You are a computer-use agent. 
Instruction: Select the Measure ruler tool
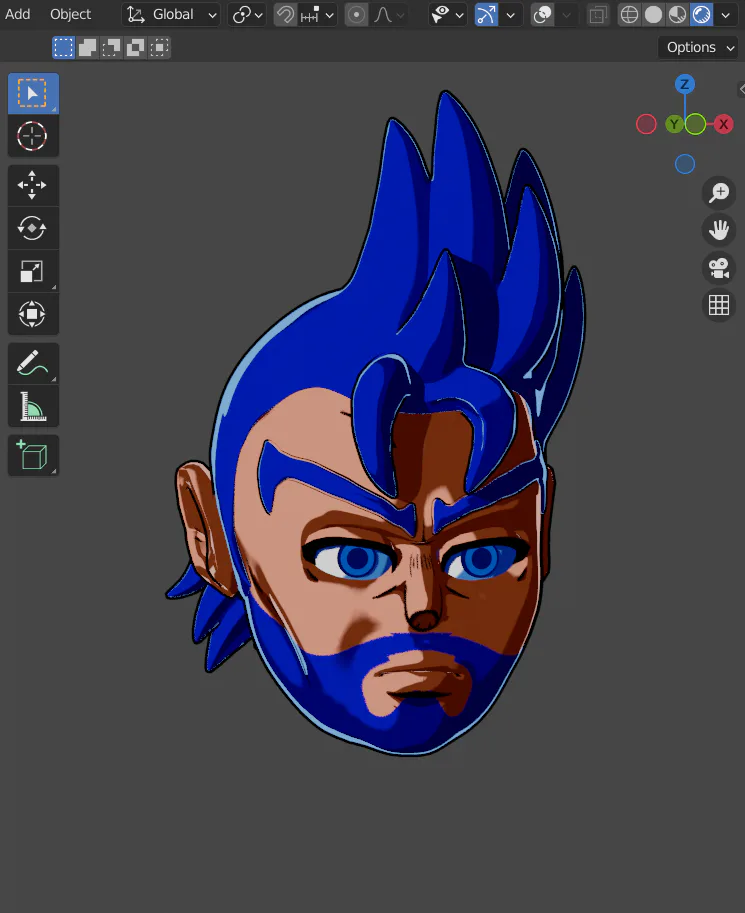[x=33, y=406]
